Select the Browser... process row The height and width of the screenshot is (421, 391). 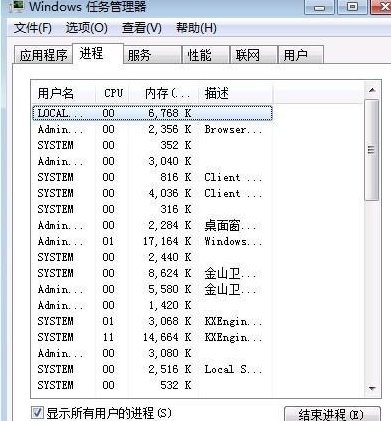pyautogui.click(x=153, y=129)
